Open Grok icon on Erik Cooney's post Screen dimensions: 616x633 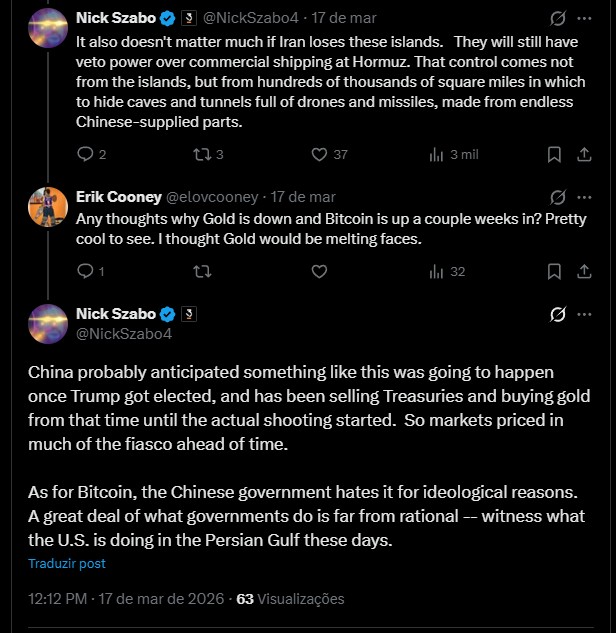click(559, 196)
